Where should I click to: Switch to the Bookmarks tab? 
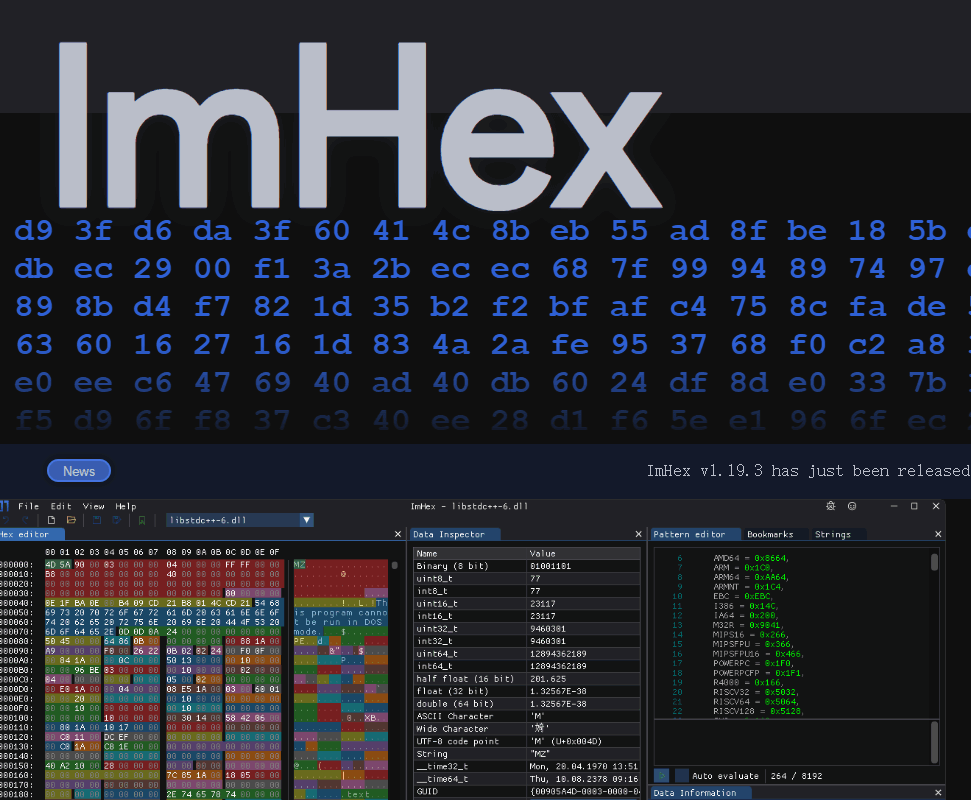770,534
